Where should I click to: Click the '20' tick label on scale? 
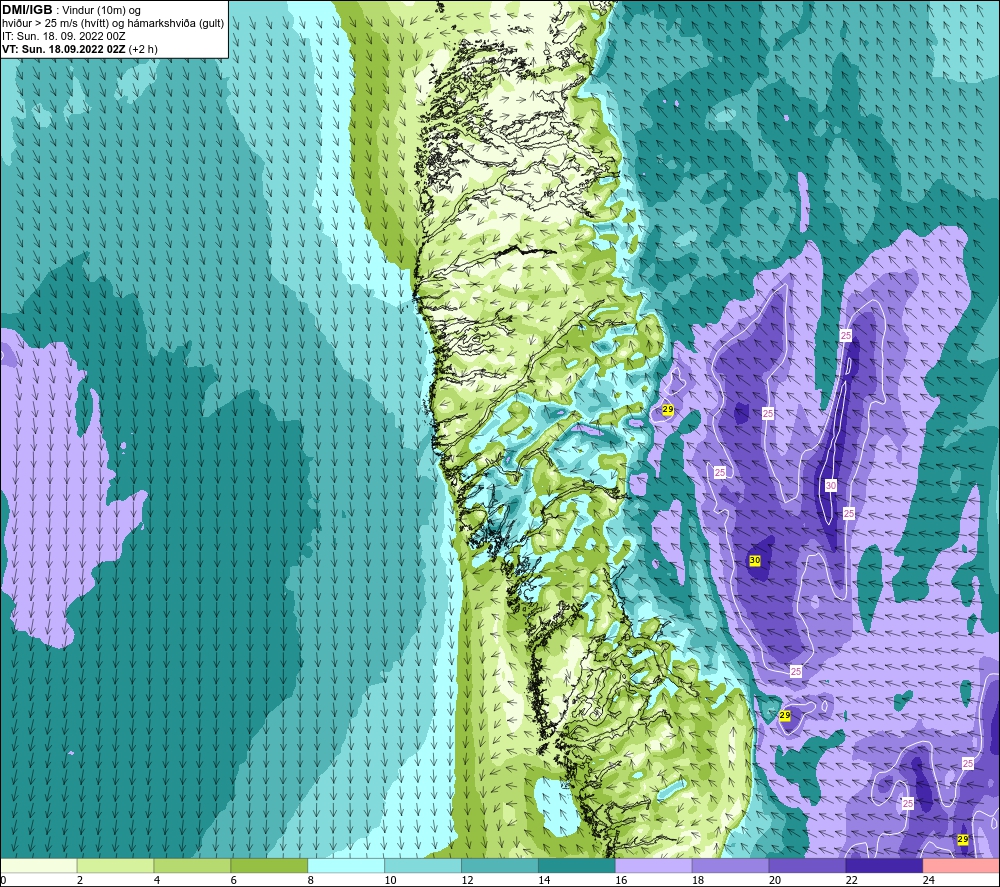[775, 880]
